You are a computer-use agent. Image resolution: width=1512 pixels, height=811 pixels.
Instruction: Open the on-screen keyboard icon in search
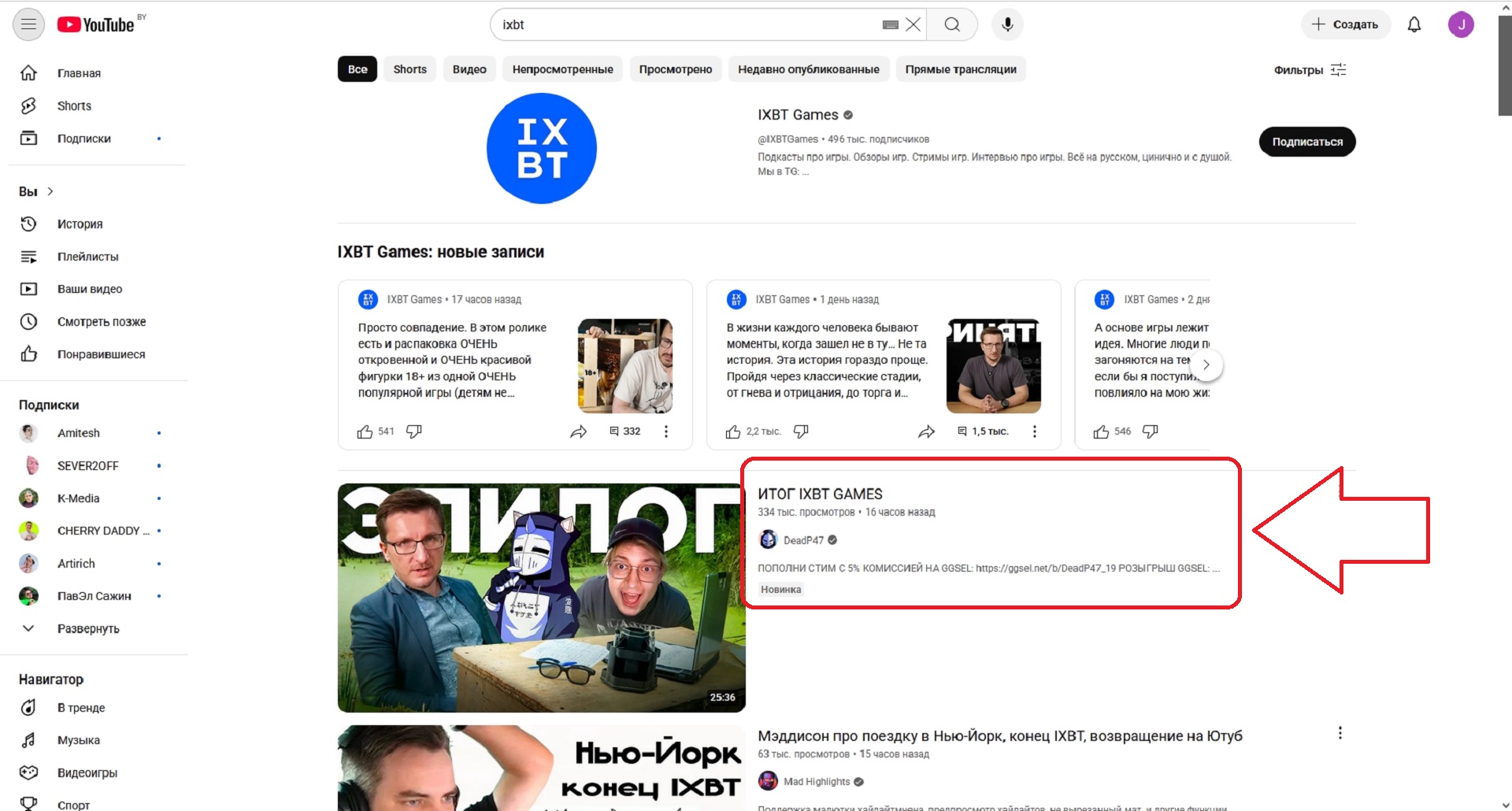[x=891, y=24]
